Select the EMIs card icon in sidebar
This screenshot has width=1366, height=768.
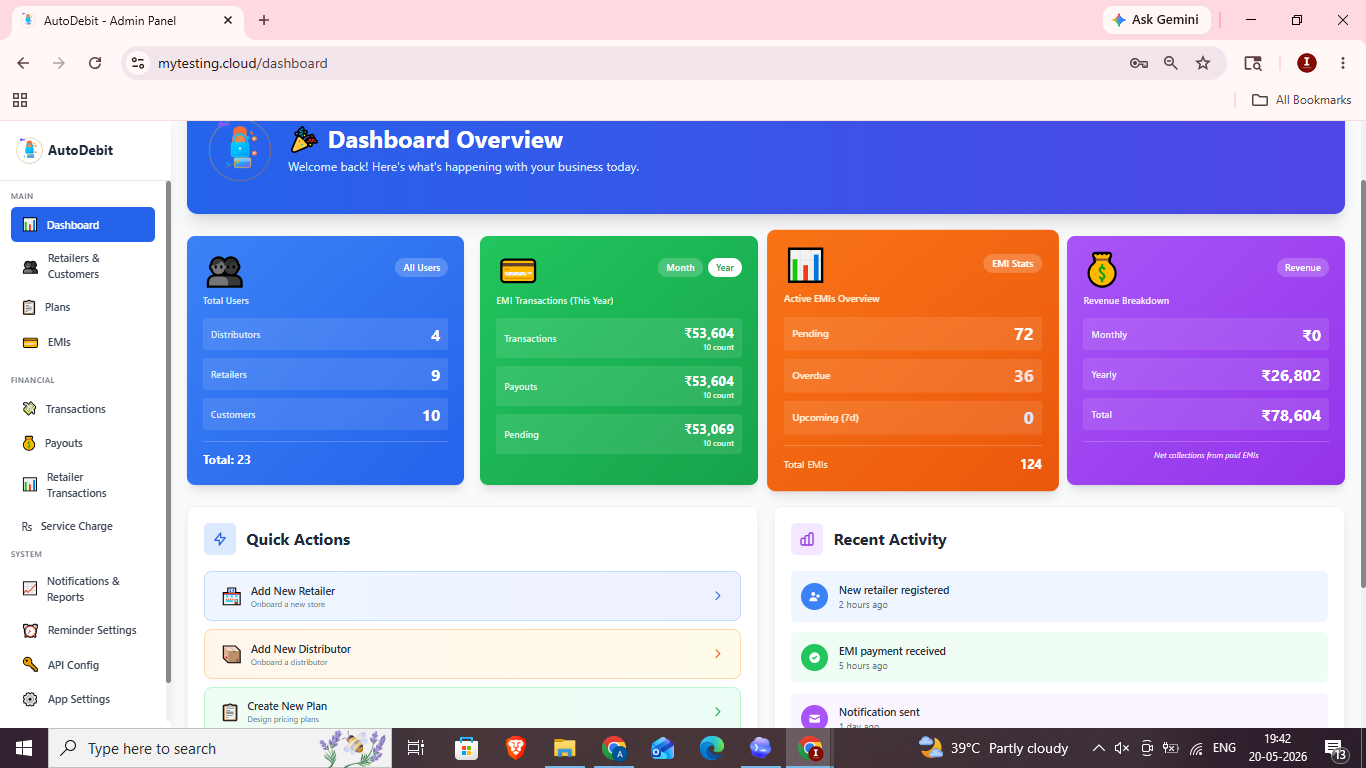30,342
